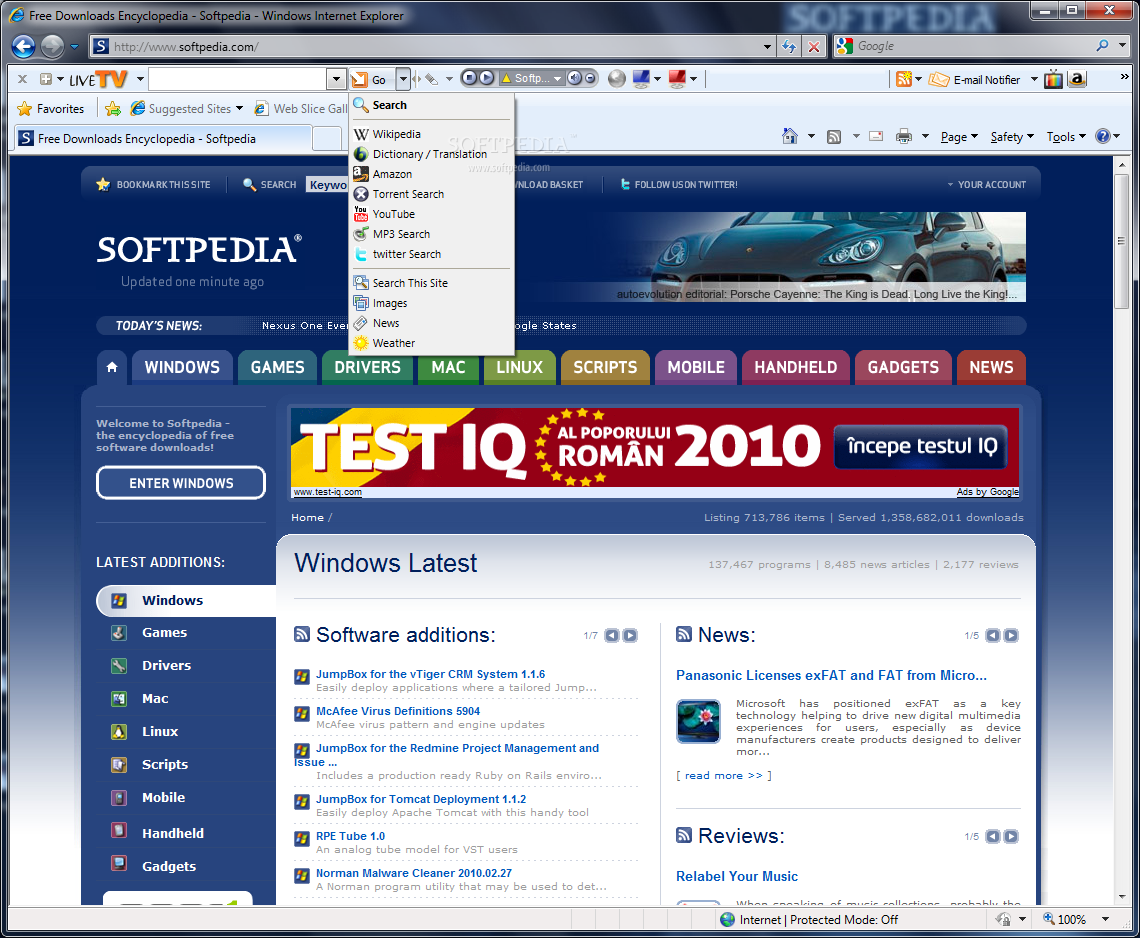Expand the toolbar search box dropdown arrow
The height and width of the screenshot is (938, 1140).
pyautogui.click(x=336, y=79)
